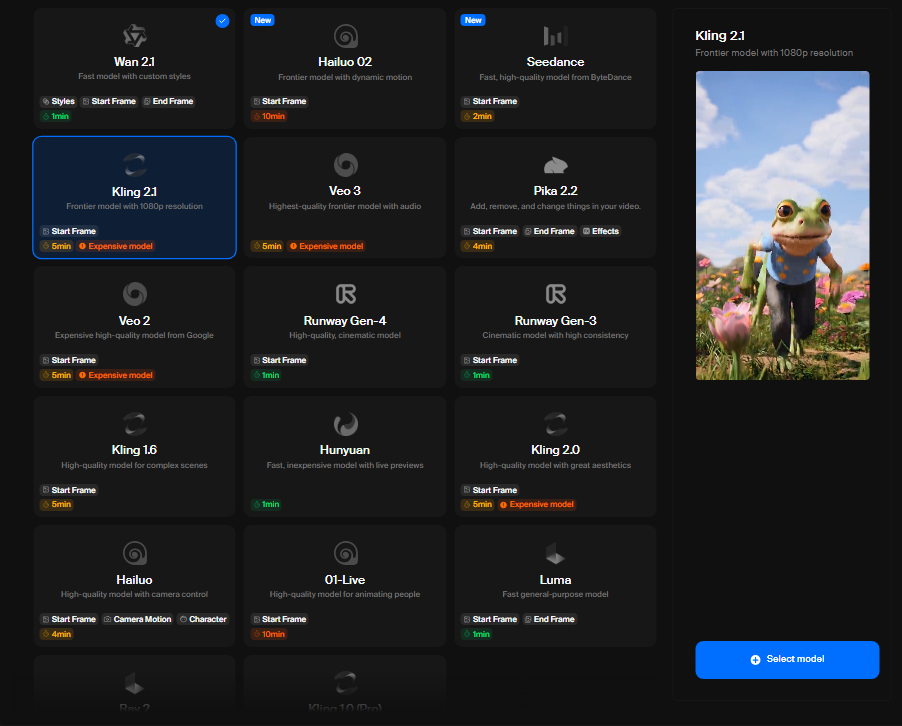Click the Seedance bar-chart logo icon
The height and width of the screenshot is (726, 902).
(556, 36)
